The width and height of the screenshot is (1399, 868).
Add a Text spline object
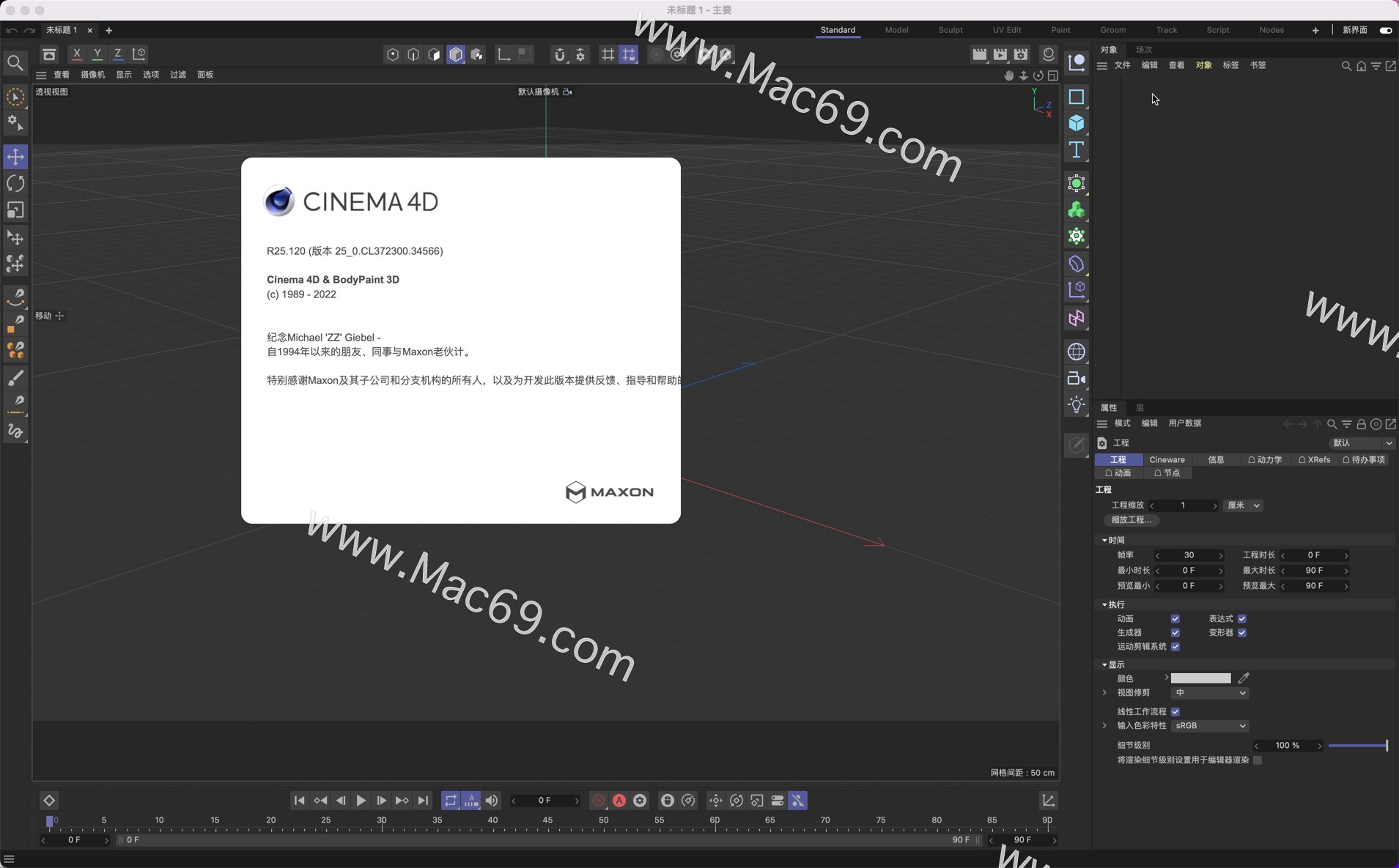(1076, 150)
